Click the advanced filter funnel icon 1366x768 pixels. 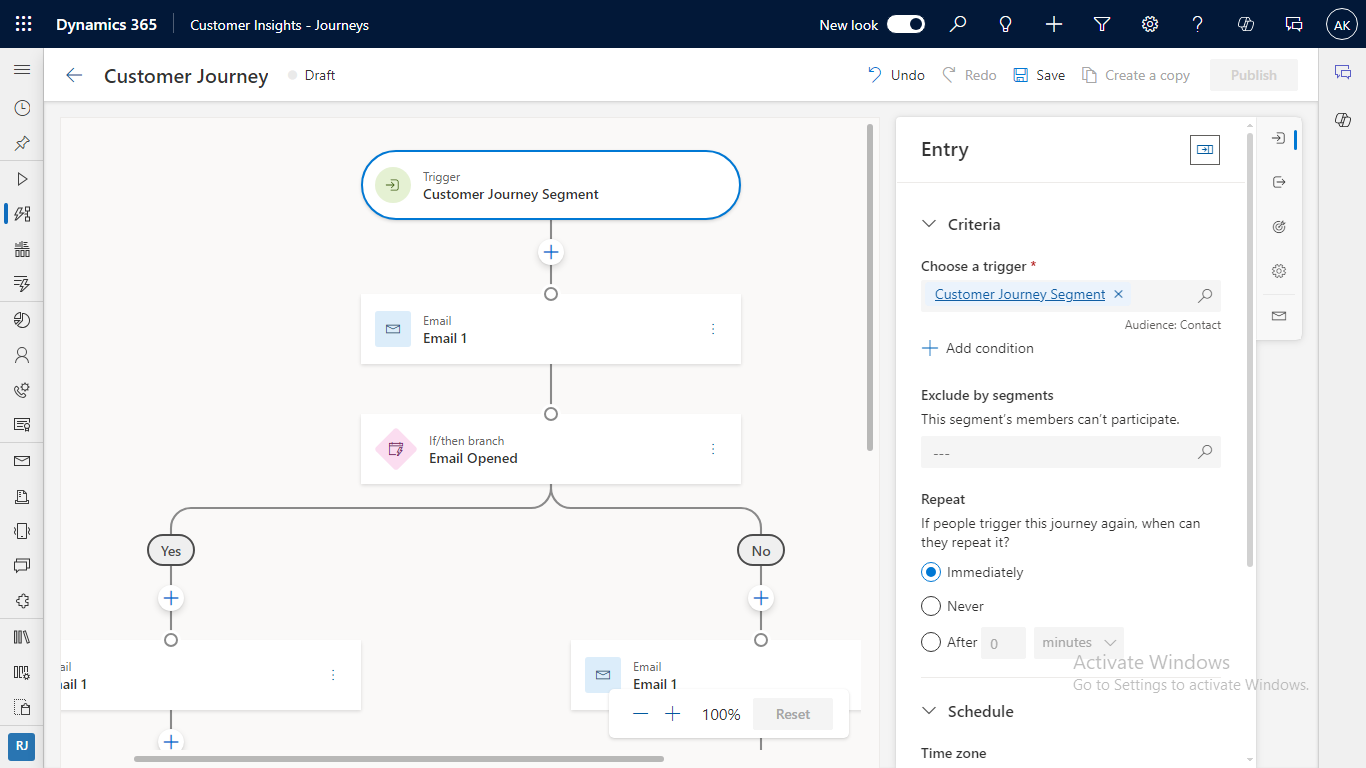1102,24
